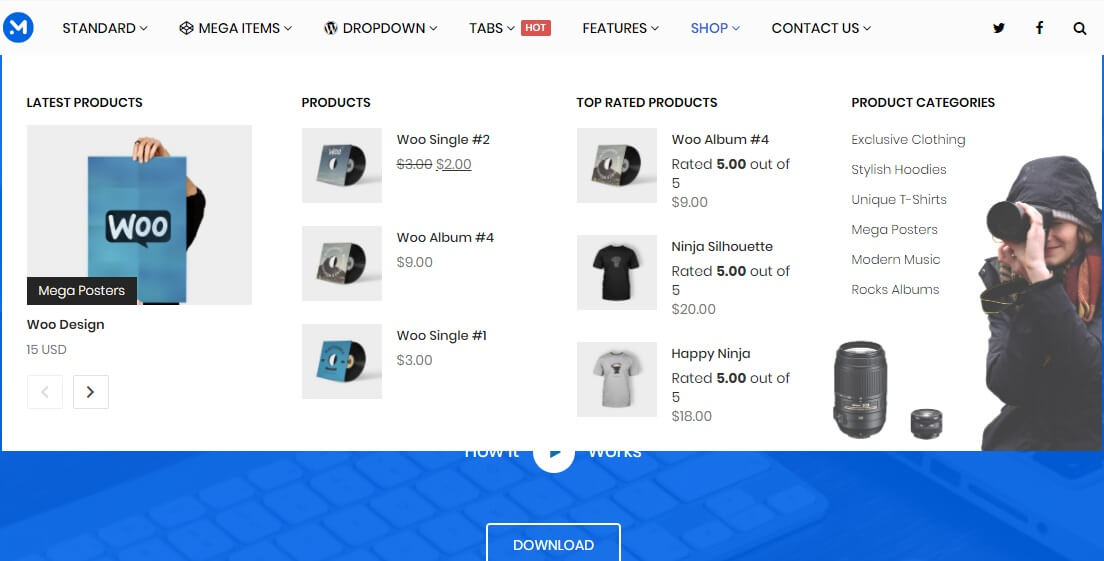Click the search magnifier icon

pyautogui.click(x=1079, y=28)
